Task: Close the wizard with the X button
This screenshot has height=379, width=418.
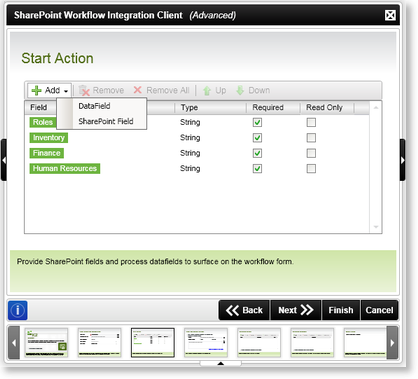Action: pos(390,15)
